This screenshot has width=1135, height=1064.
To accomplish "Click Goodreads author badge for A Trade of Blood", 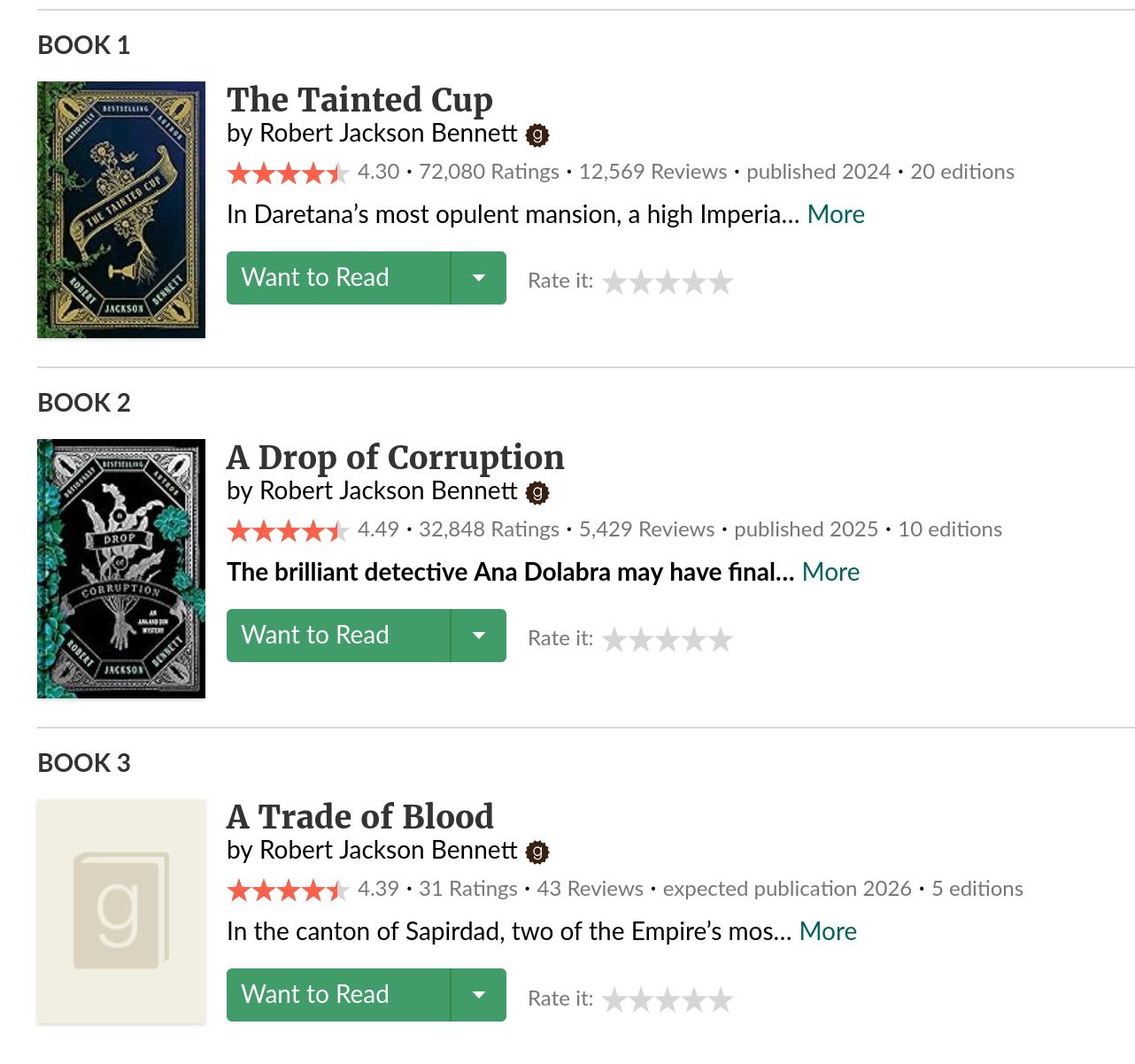I will (x=537, y=852).
